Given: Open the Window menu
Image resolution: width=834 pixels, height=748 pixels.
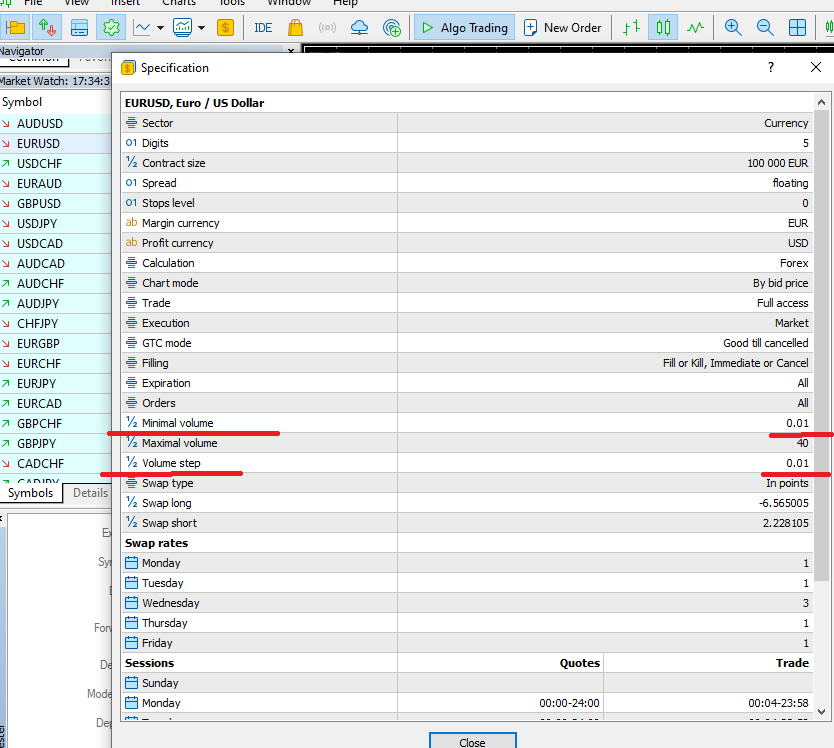Looking at the screenshot, I should (x=289, y=3).
